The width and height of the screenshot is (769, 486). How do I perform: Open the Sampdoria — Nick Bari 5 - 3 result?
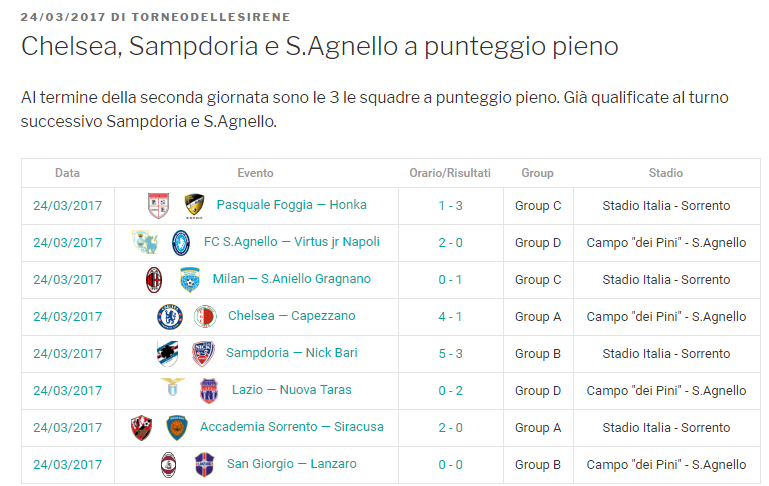click(450, 354)
